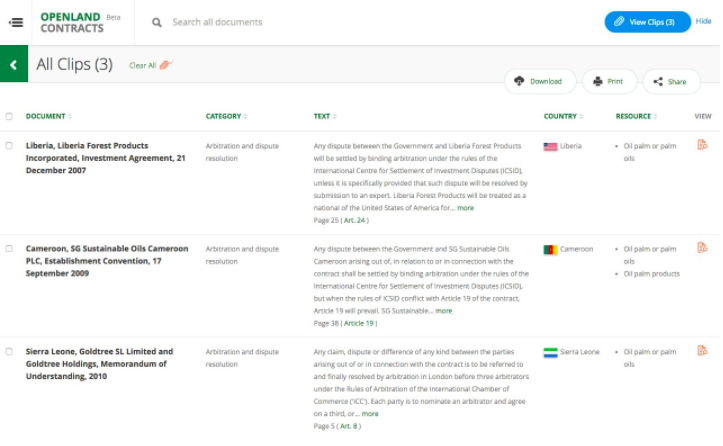Click the Download button
Viewport: 723px width, 446px height.
pos(540,82)
